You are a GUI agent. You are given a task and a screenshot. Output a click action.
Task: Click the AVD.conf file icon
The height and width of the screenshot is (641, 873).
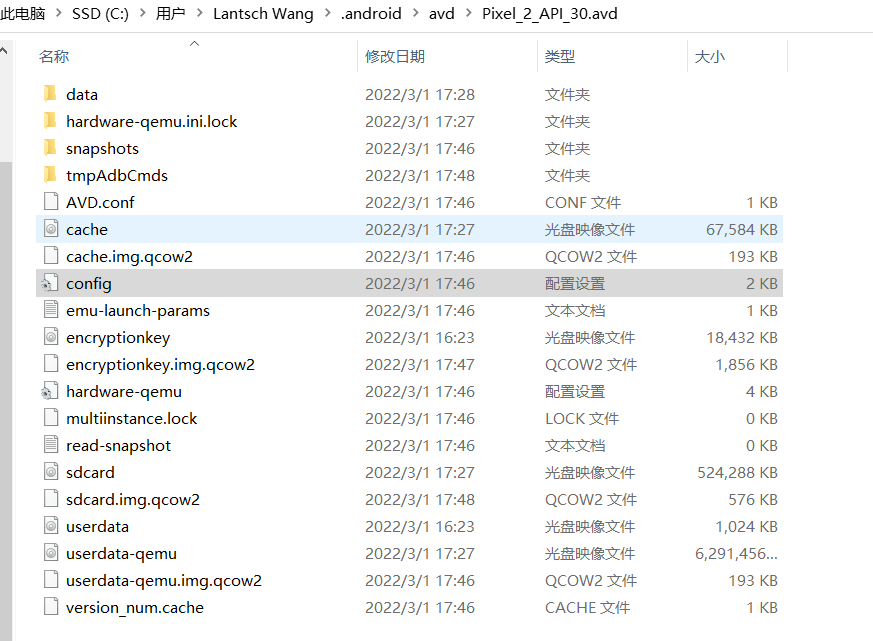52,202
